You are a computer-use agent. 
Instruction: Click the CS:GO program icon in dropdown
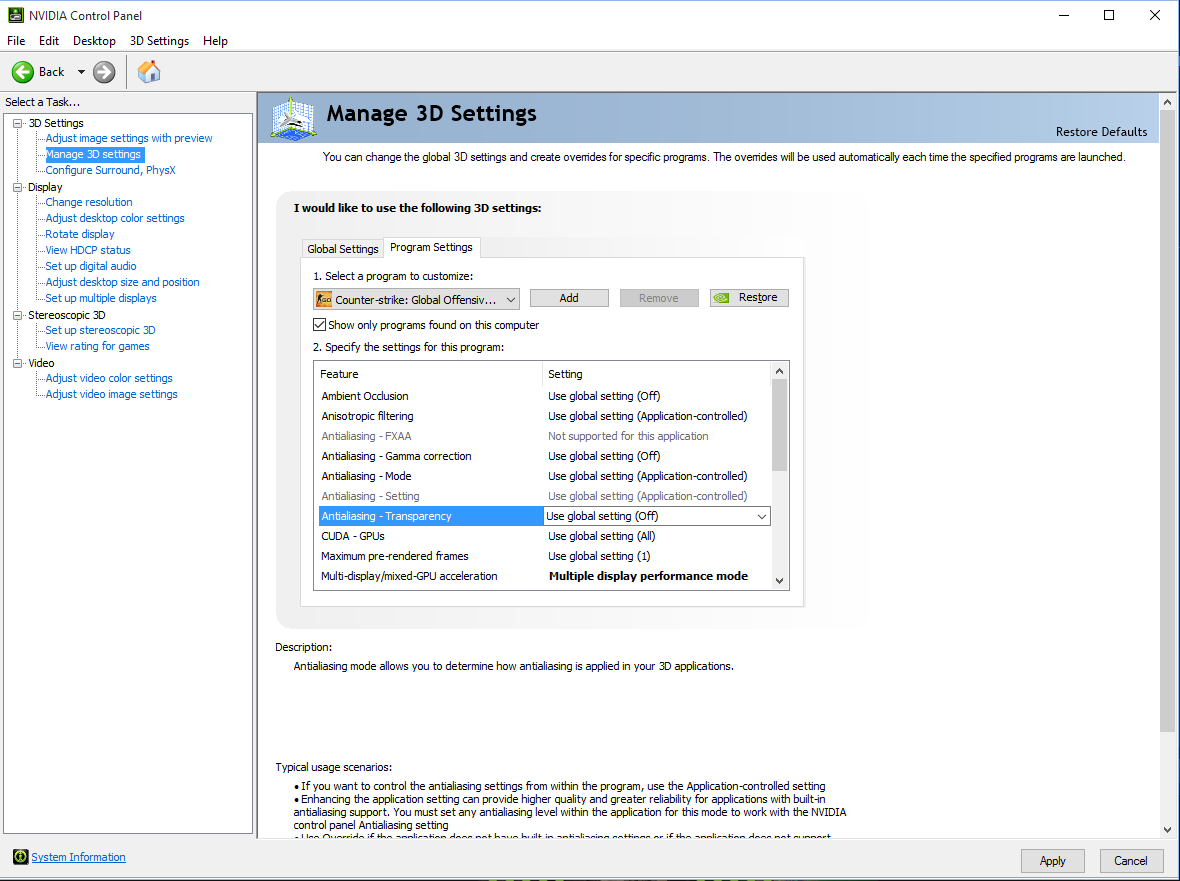pos(324,299)
